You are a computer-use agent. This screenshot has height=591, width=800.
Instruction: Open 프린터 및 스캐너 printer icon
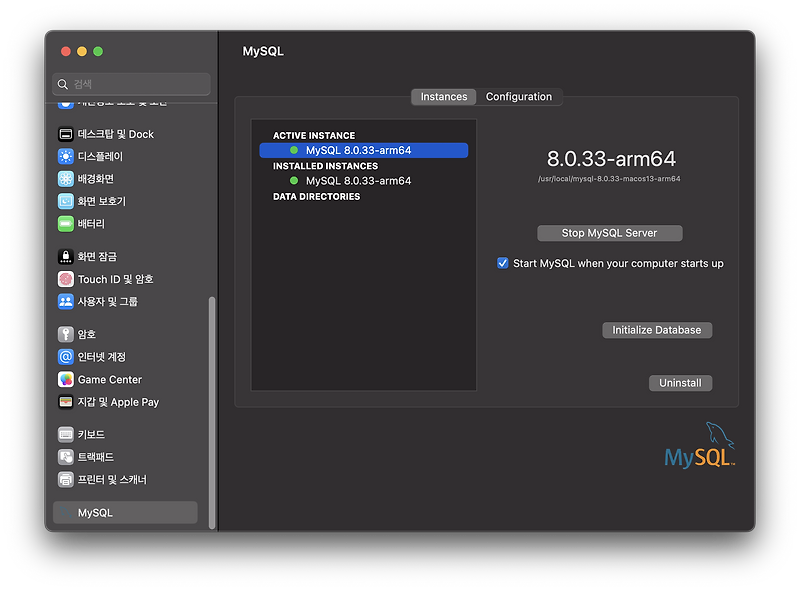65,479
